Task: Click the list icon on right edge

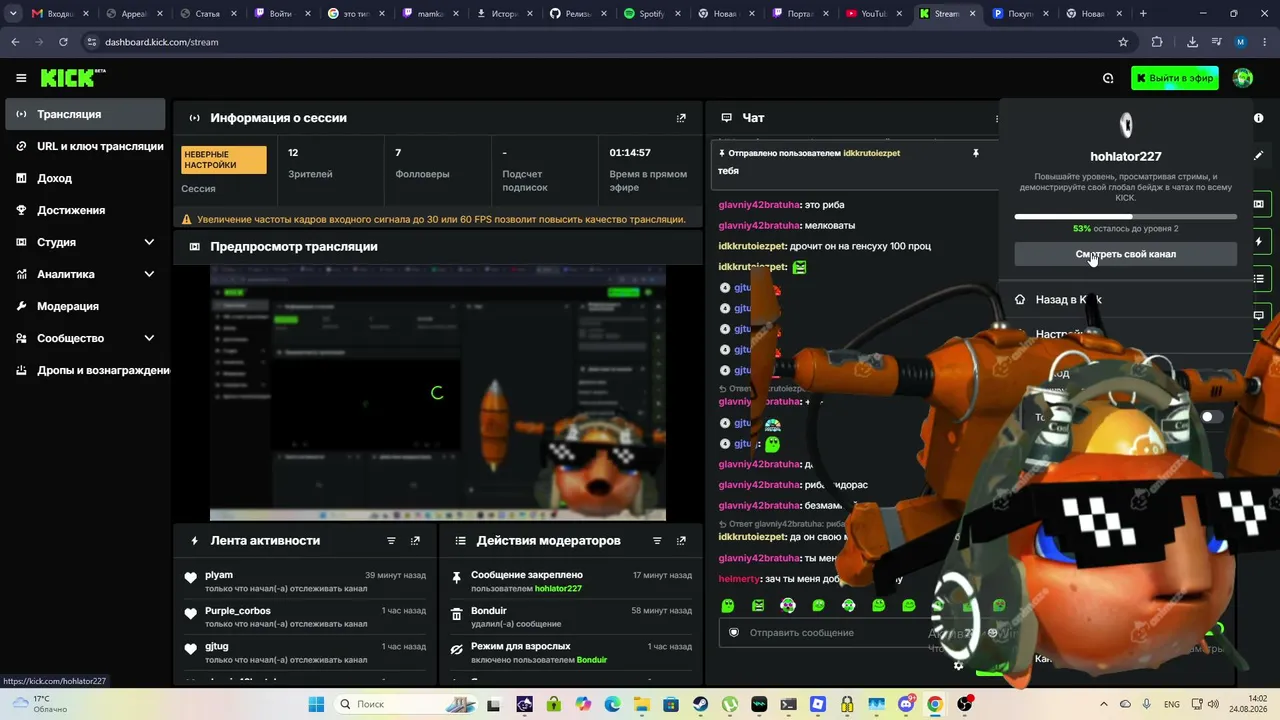Action: click(x=1258, y=279)
